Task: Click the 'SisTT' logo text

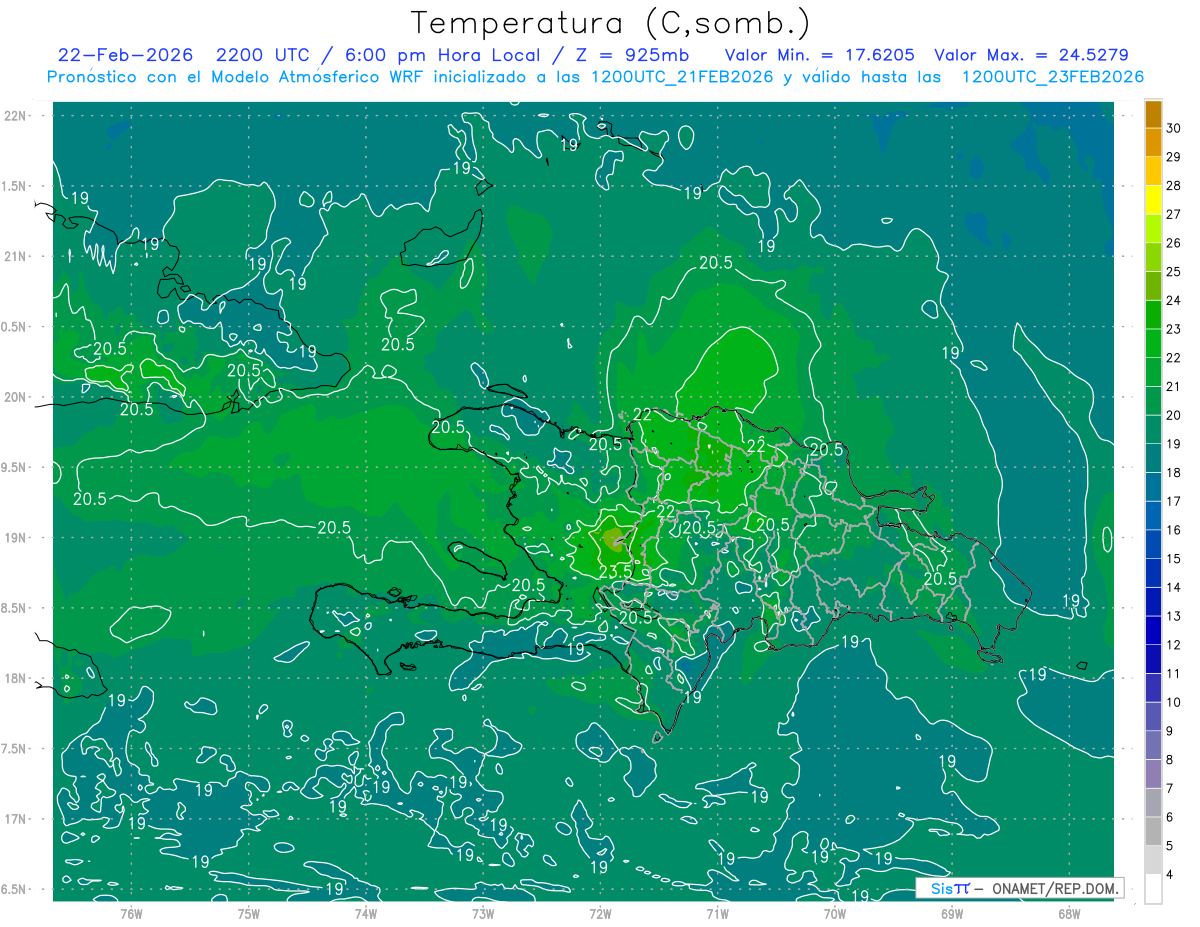Action: pyautogui.click(x=950, y=888)
